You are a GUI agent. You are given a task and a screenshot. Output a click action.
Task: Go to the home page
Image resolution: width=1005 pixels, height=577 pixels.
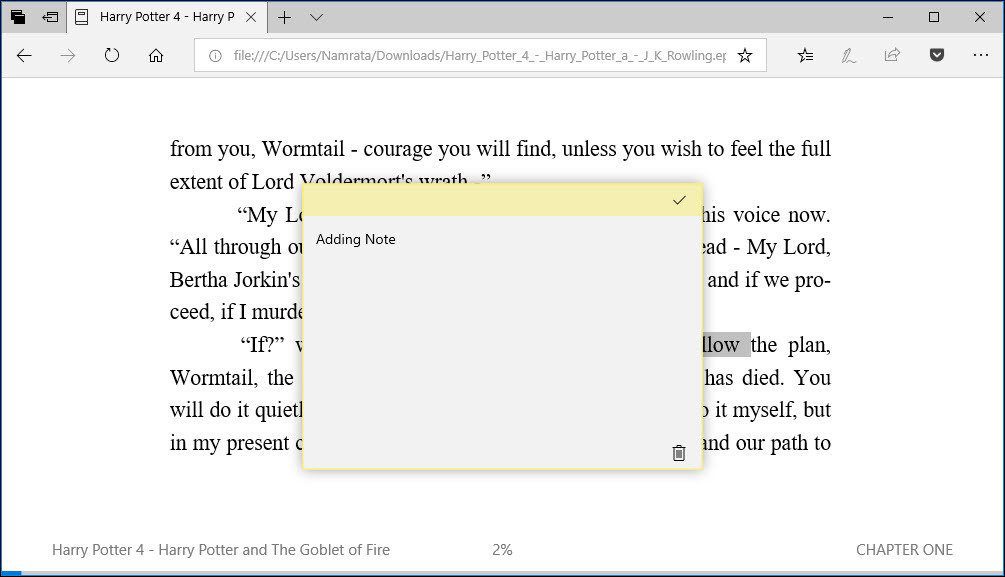click(156, 56)
